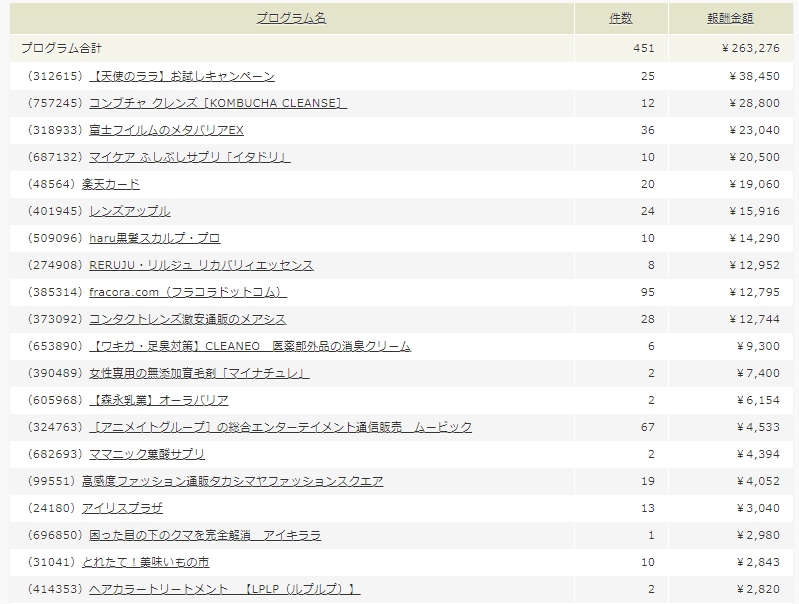
Task: Select reward amount ¥4,052
Action: (758, 482)
